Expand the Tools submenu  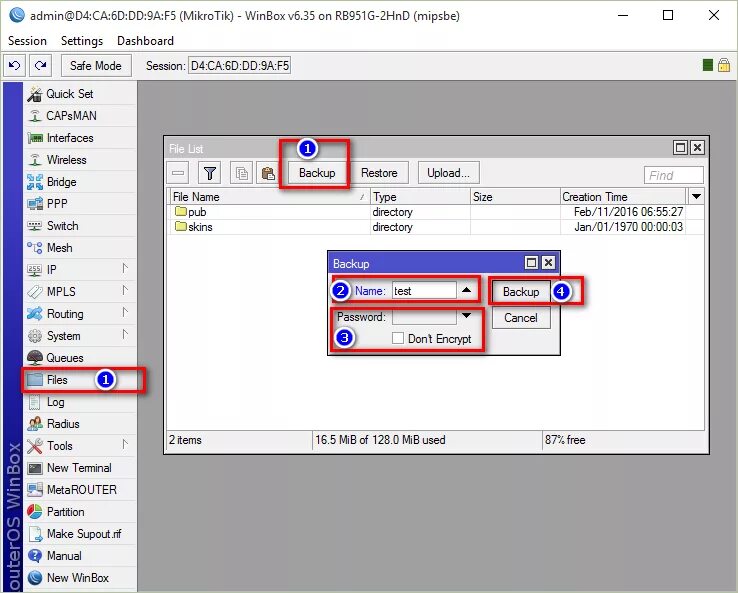tap(125, 444)
